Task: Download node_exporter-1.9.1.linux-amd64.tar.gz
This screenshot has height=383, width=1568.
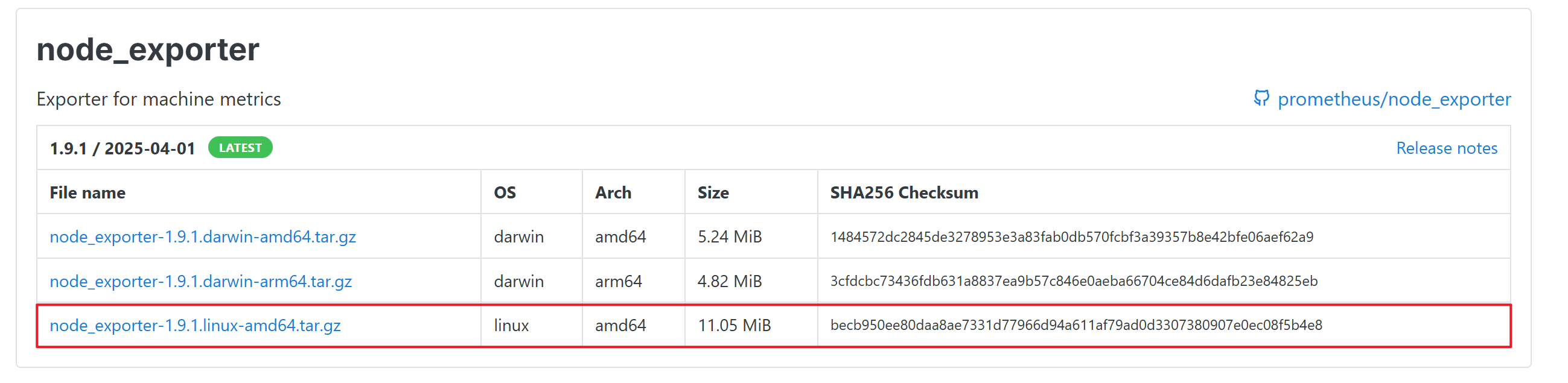Action: tap(195, 325)
